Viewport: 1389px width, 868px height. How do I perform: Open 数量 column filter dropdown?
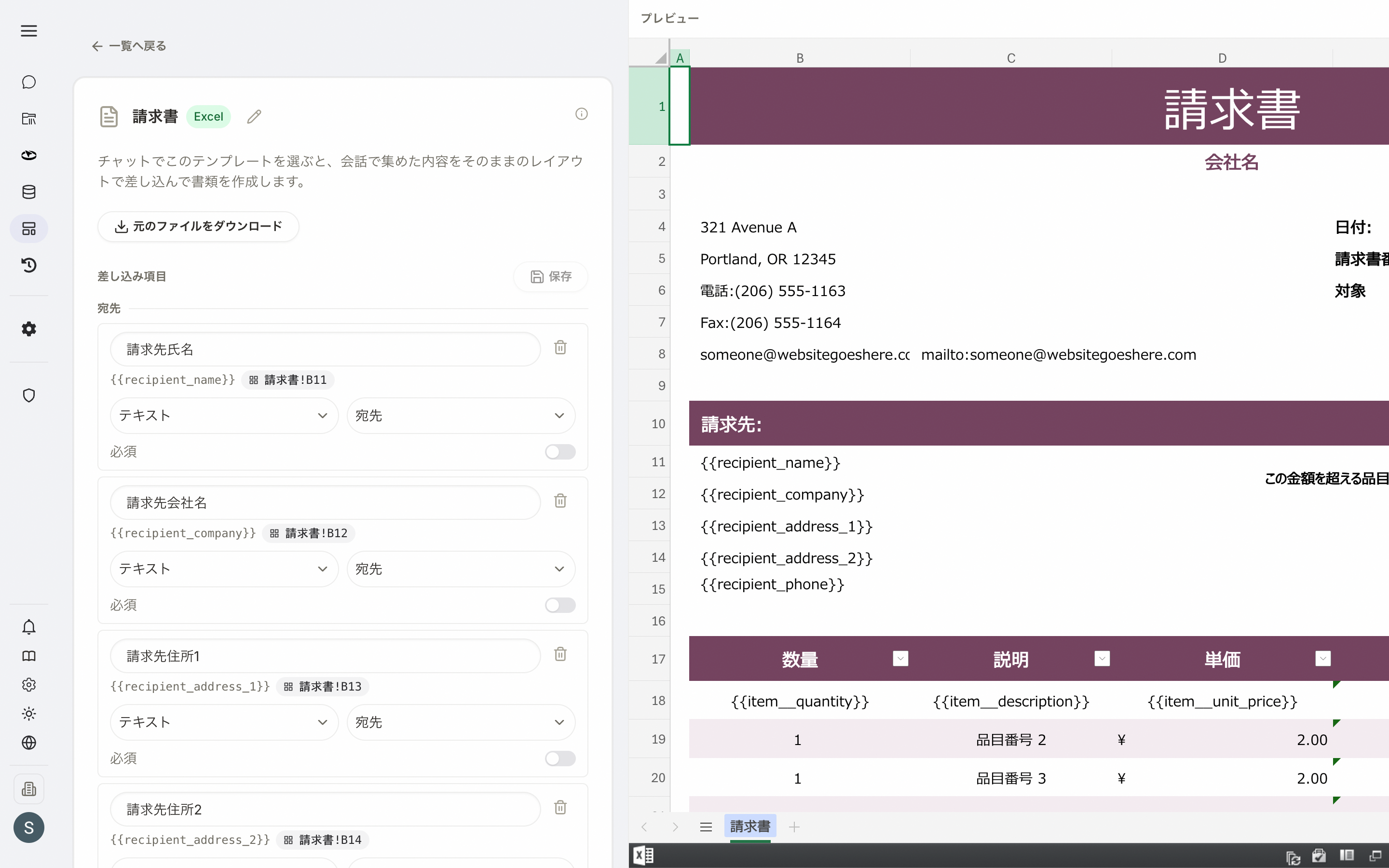tap(900, 658)
